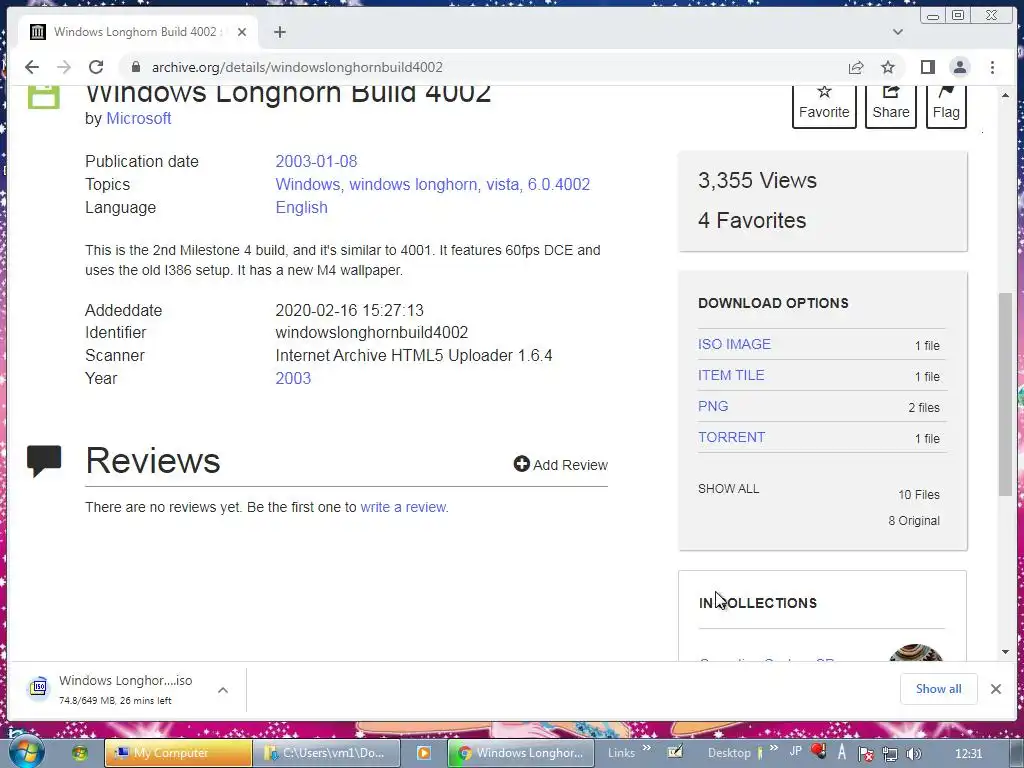The image size is (1024, 768).
Task: Open the C:\Users\vm1 Explorer taskbar window
Action: point(326,753)
